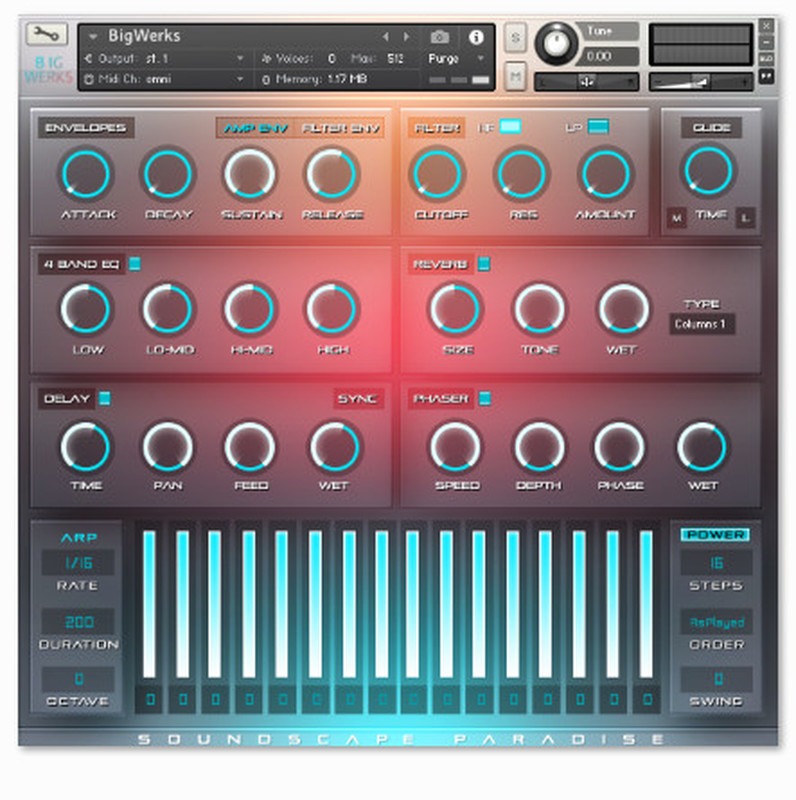Click the Phaser Depth knob

[x=539, y=447]
